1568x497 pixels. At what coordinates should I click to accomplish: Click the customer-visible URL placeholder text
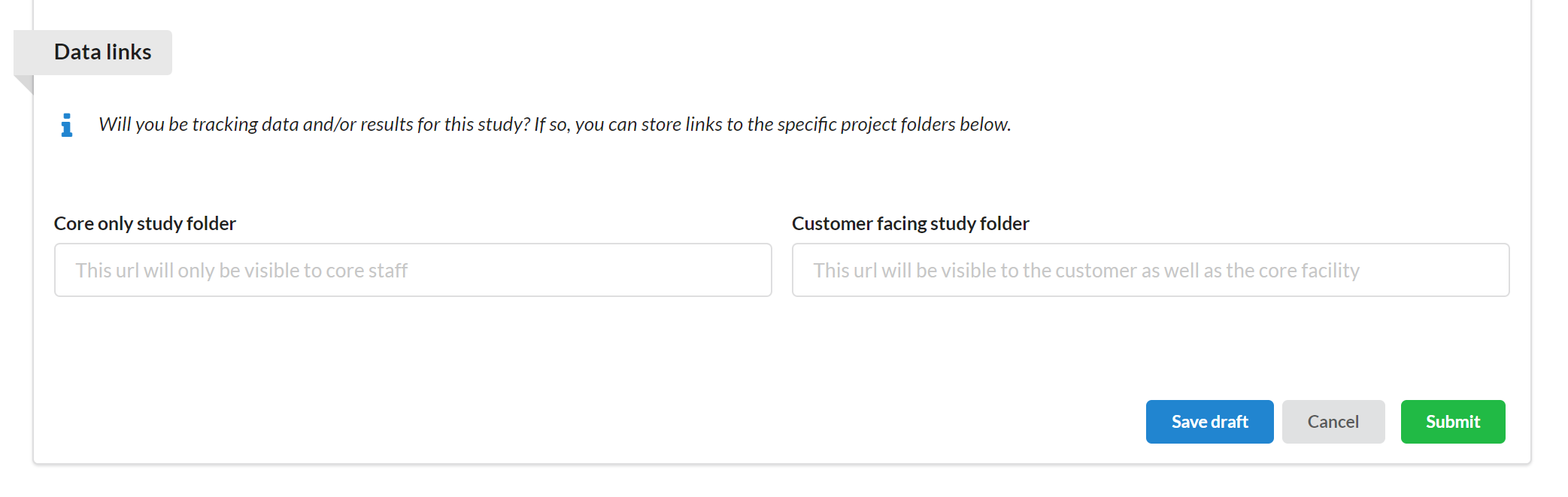1086,271
